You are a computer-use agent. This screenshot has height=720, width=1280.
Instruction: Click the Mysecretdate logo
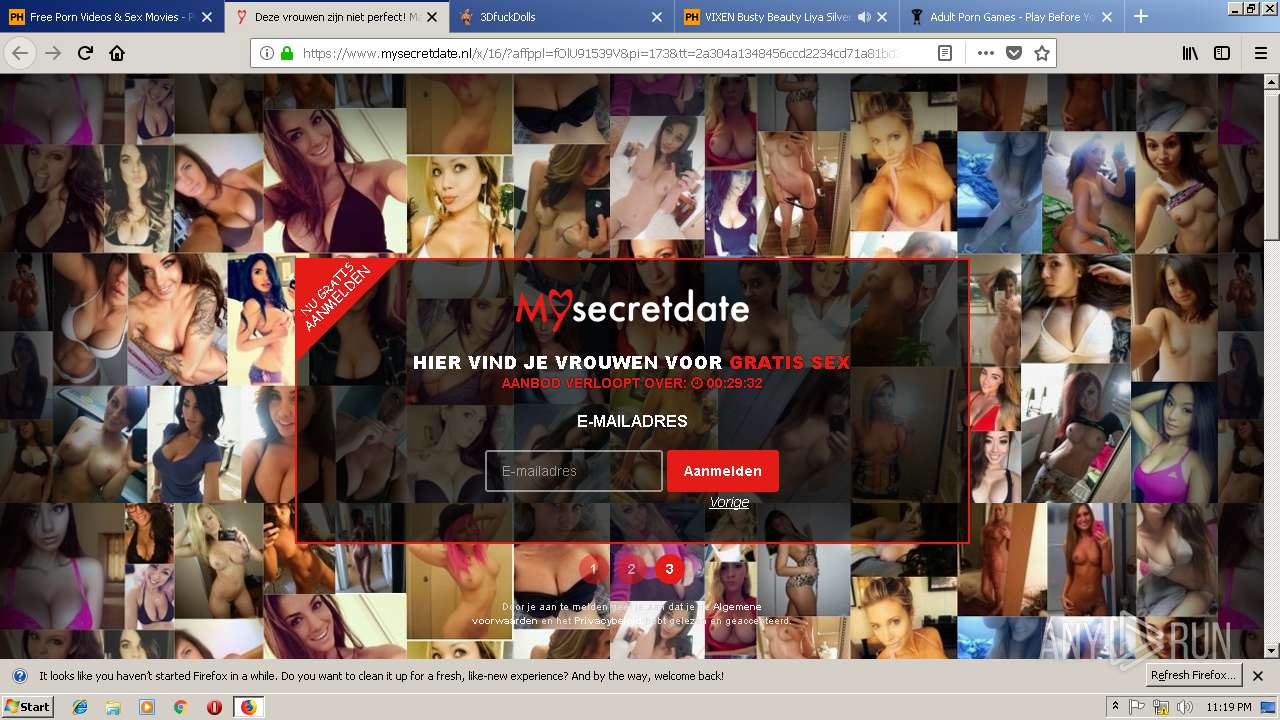632,310
